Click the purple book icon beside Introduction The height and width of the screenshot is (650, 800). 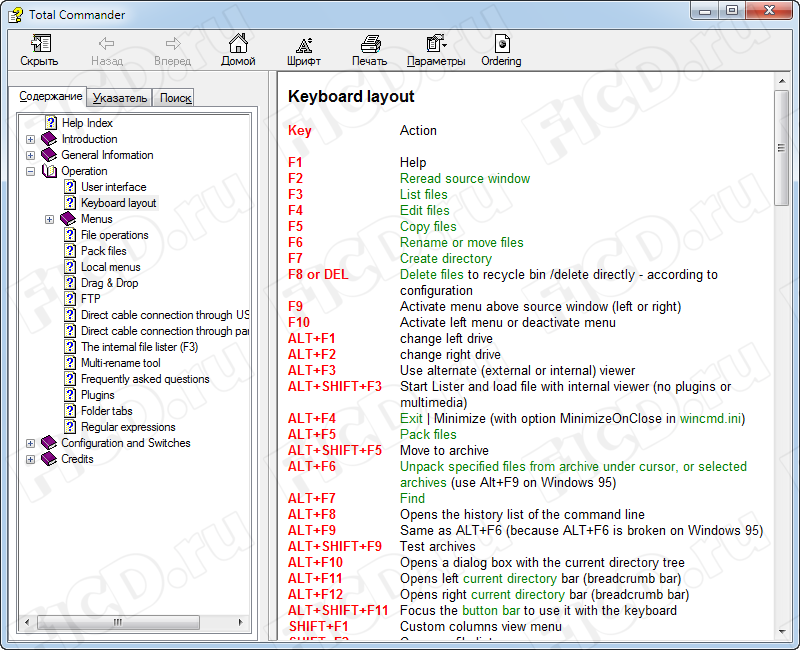(49, 139)
